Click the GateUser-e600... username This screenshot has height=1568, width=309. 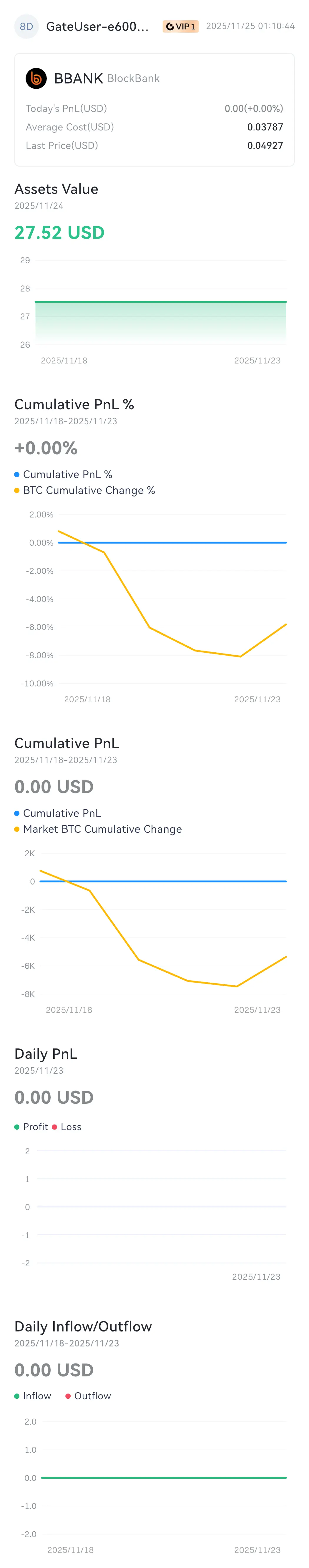coord(97,26)
